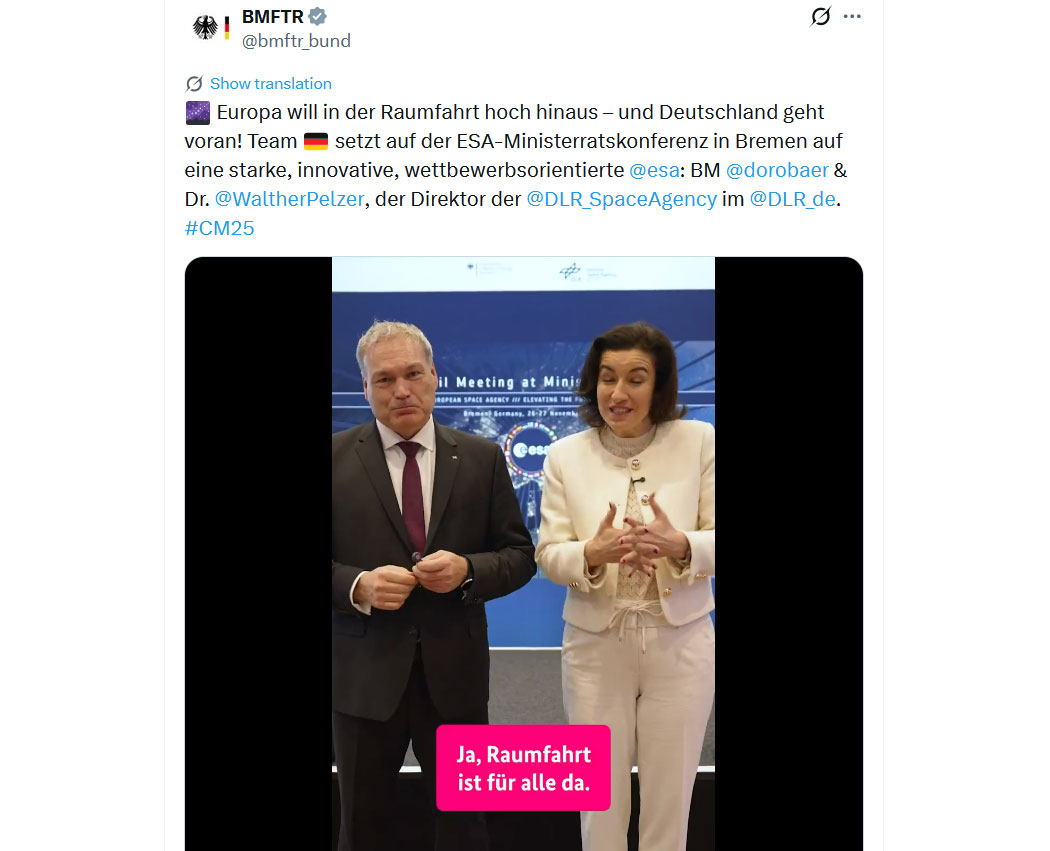
Task: Open the @DLR_de mention
Action: point(792,199)
